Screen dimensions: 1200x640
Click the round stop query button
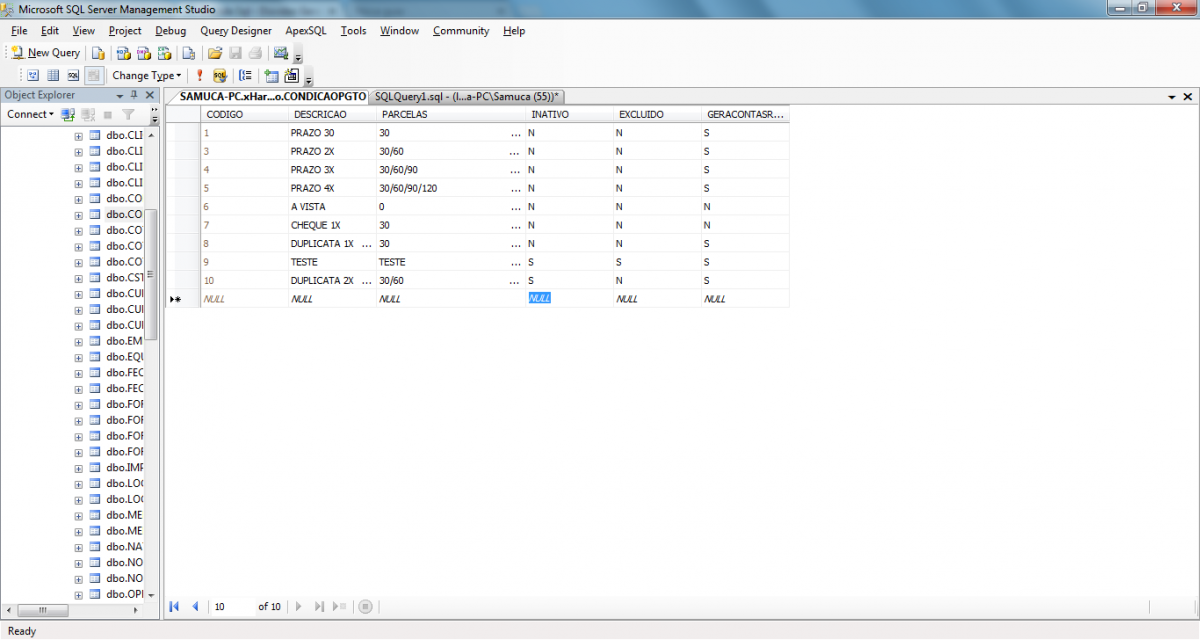[365, 606]
